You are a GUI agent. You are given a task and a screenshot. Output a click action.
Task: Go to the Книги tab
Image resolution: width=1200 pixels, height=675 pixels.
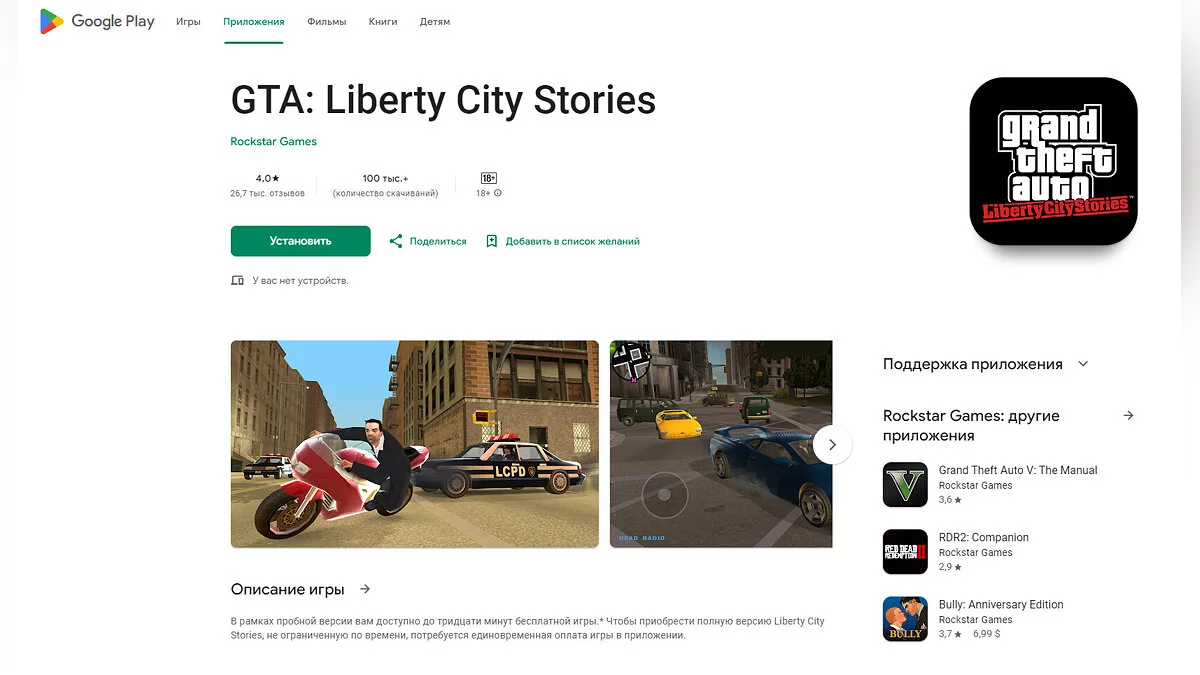383,21
